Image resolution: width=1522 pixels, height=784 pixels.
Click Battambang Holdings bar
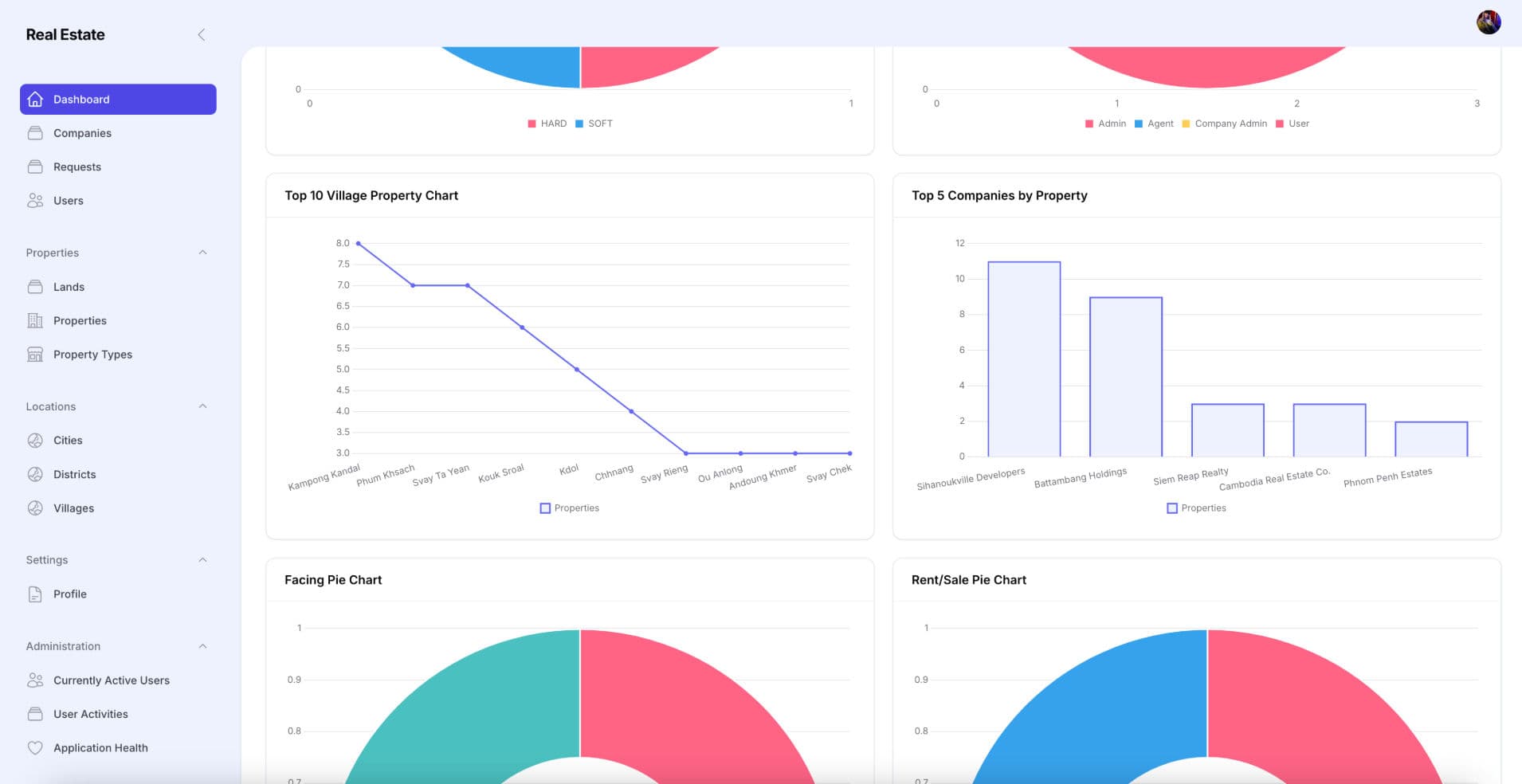click(1126, 377)
